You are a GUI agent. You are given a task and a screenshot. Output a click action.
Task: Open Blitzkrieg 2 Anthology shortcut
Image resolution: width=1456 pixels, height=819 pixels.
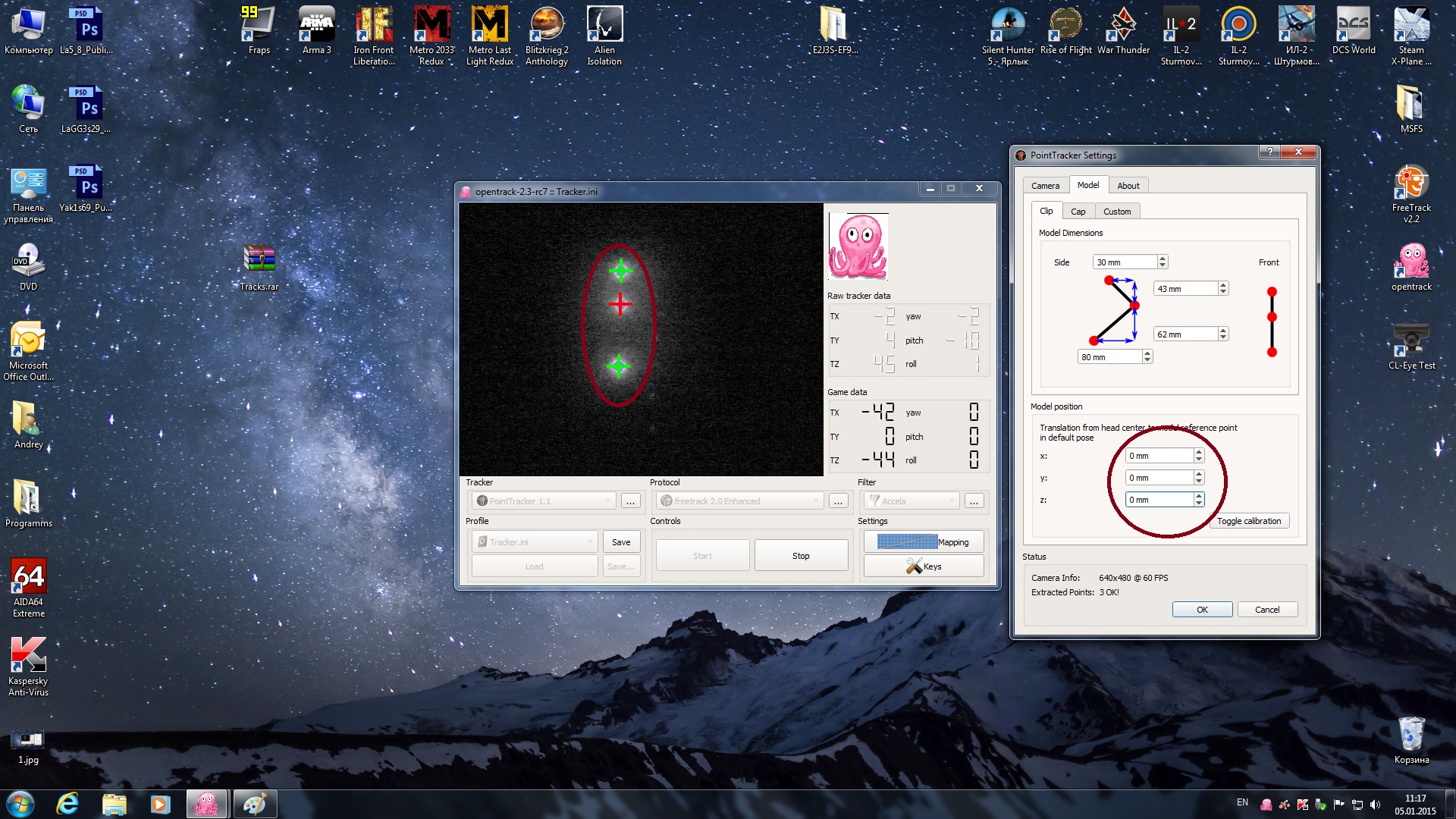point(547,36)
